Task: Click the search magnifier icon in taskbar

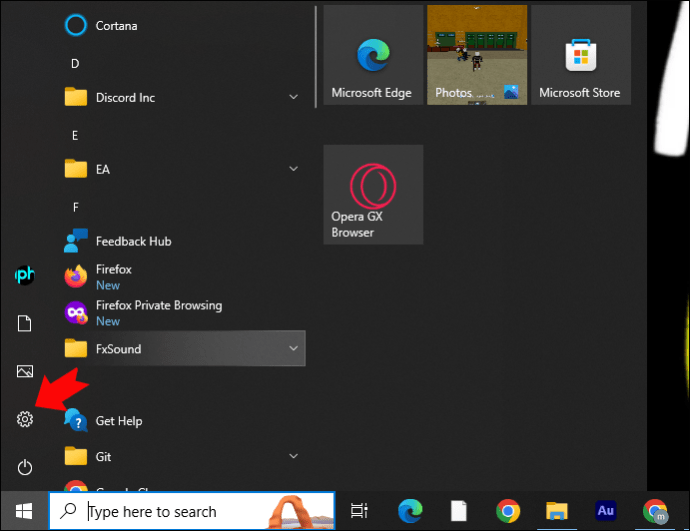Action: click(68, 511)
